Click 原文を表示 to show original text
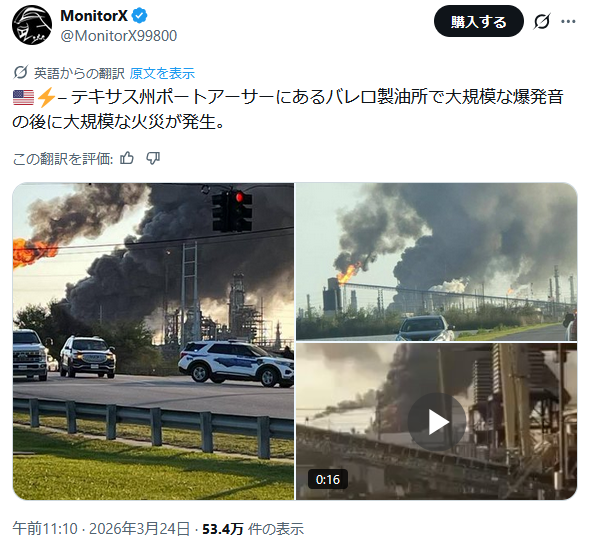Viewport: 589px width, 542px height. [162, 73]
